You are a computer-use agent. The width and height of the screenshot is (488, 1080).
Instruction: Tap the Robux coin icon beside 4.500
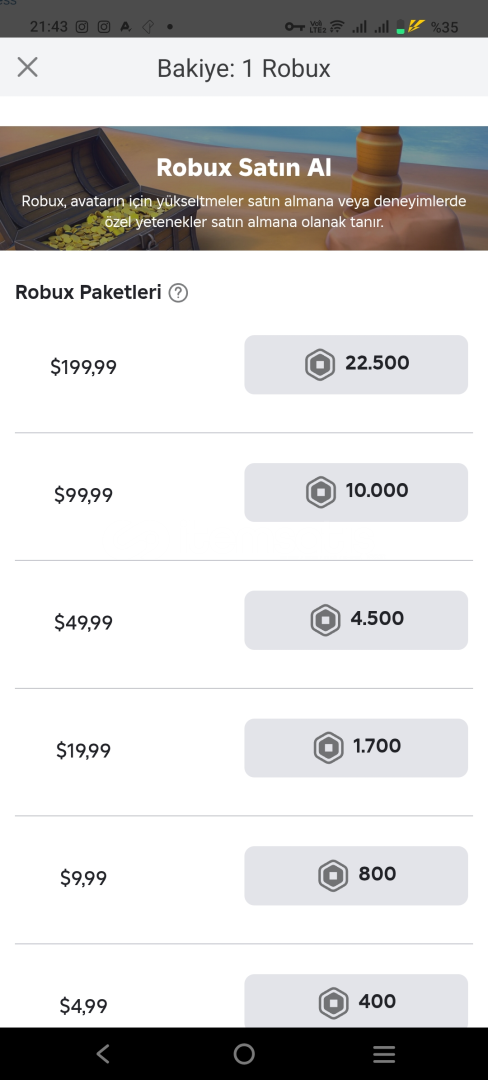tap(325, 620)
